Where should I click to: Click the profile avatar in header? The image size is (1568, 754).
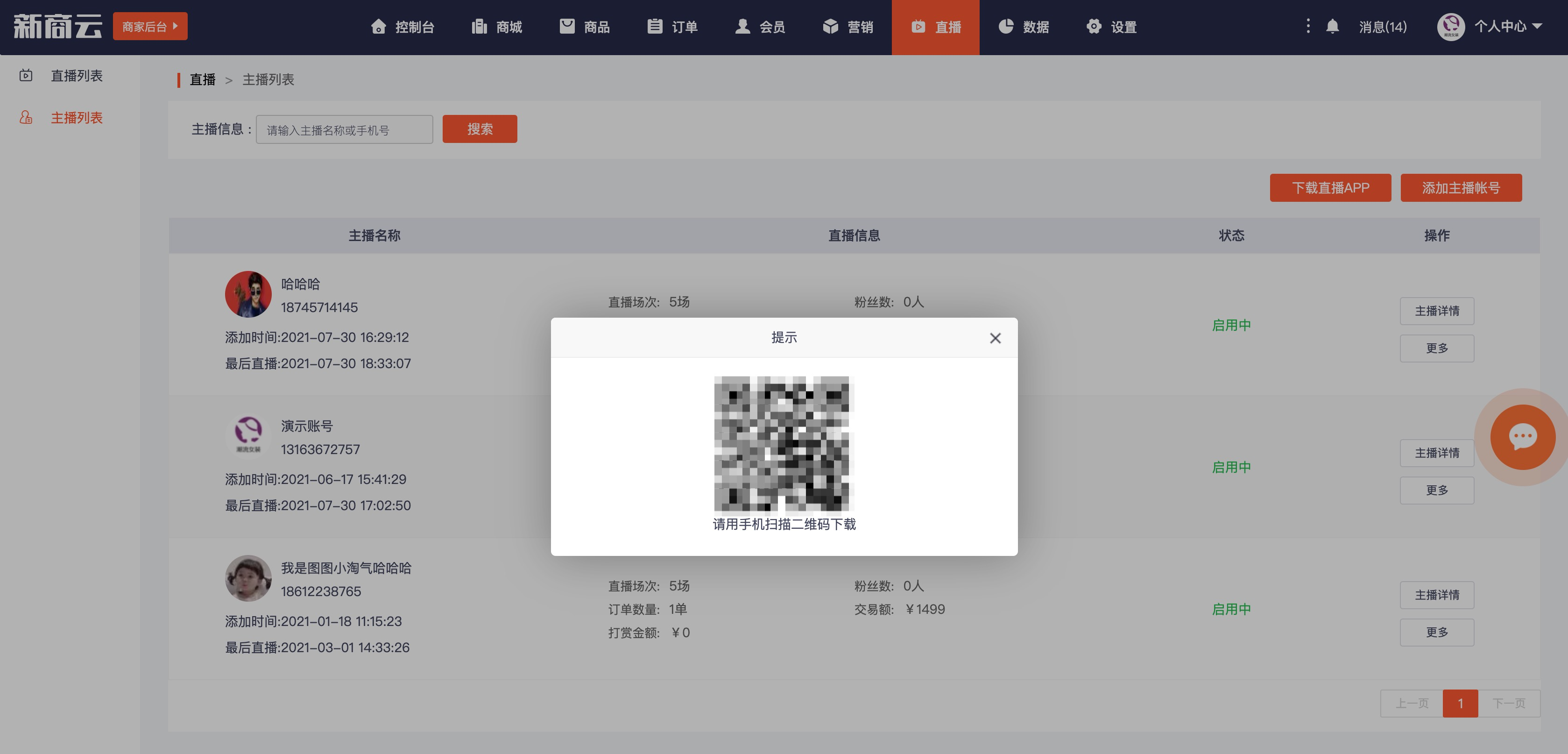click(x=1451, y=27)
